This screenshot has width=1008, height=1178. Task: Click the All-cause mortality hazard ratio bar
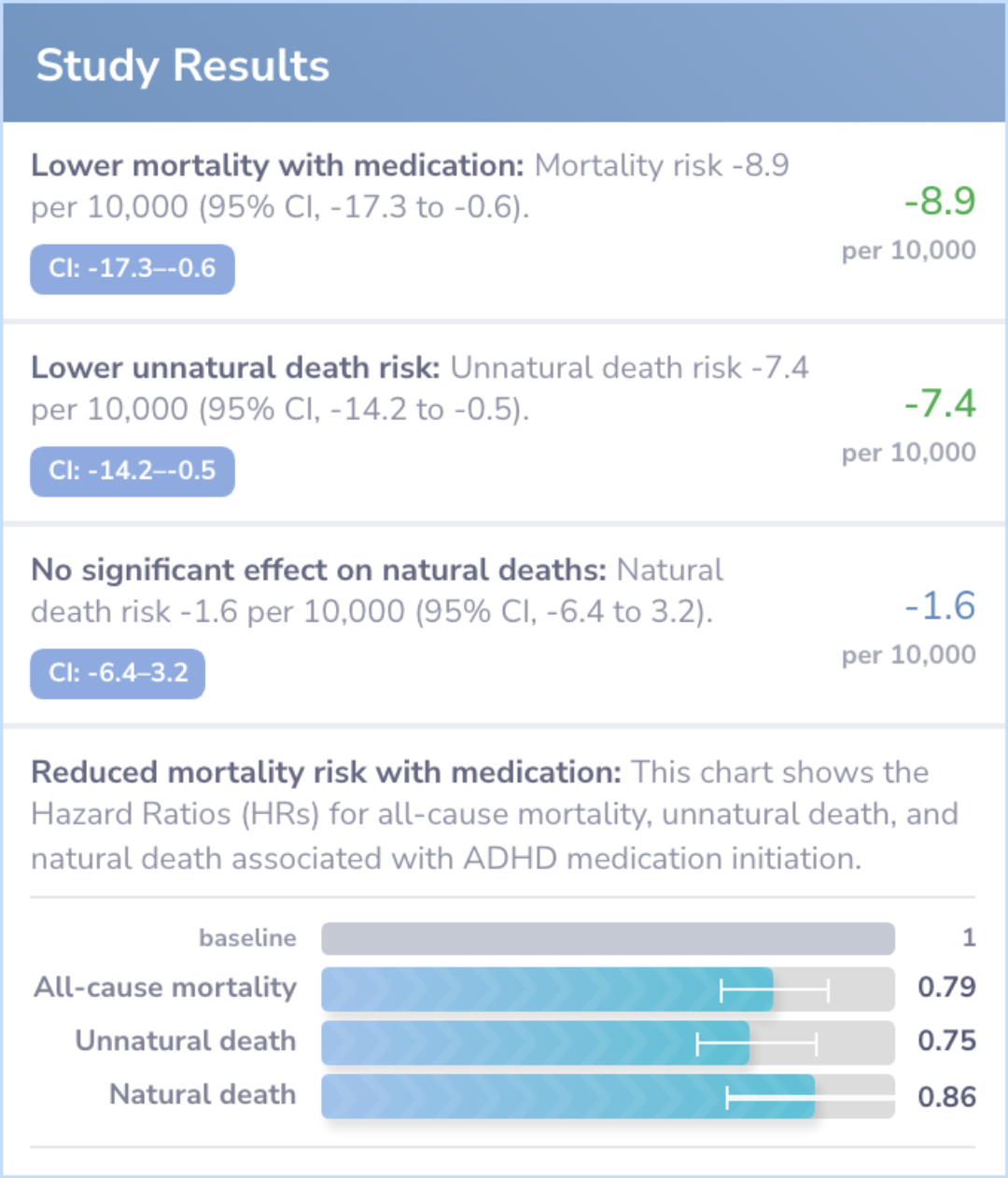tap(547, 989)
